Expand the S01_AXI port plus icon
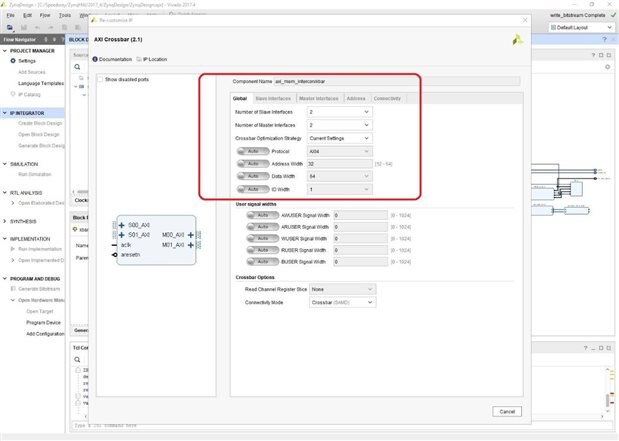The height and width of the screenshot is (441, 619). 122,235
